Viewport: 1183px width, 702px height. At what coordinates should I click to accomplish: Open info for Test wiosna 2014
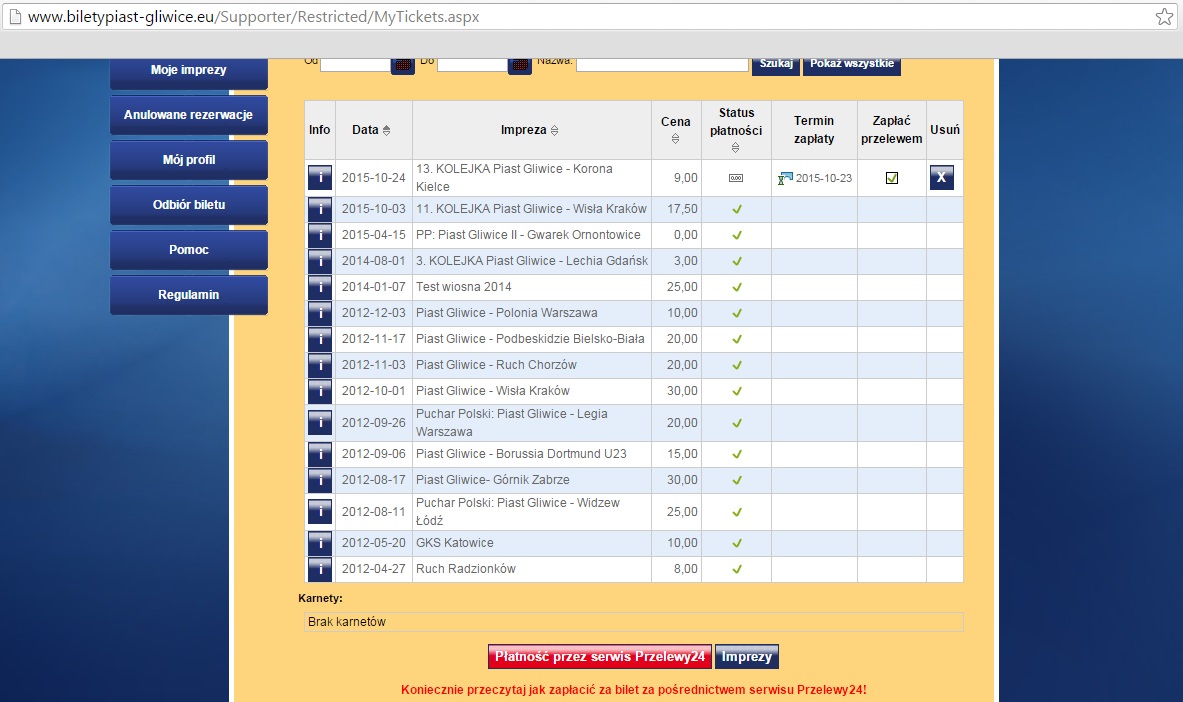[319, 287]
